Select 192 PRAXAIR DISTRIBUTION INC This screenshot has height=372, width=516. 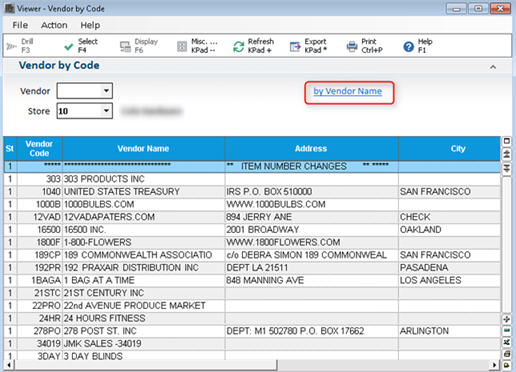[x=131, y=268]
